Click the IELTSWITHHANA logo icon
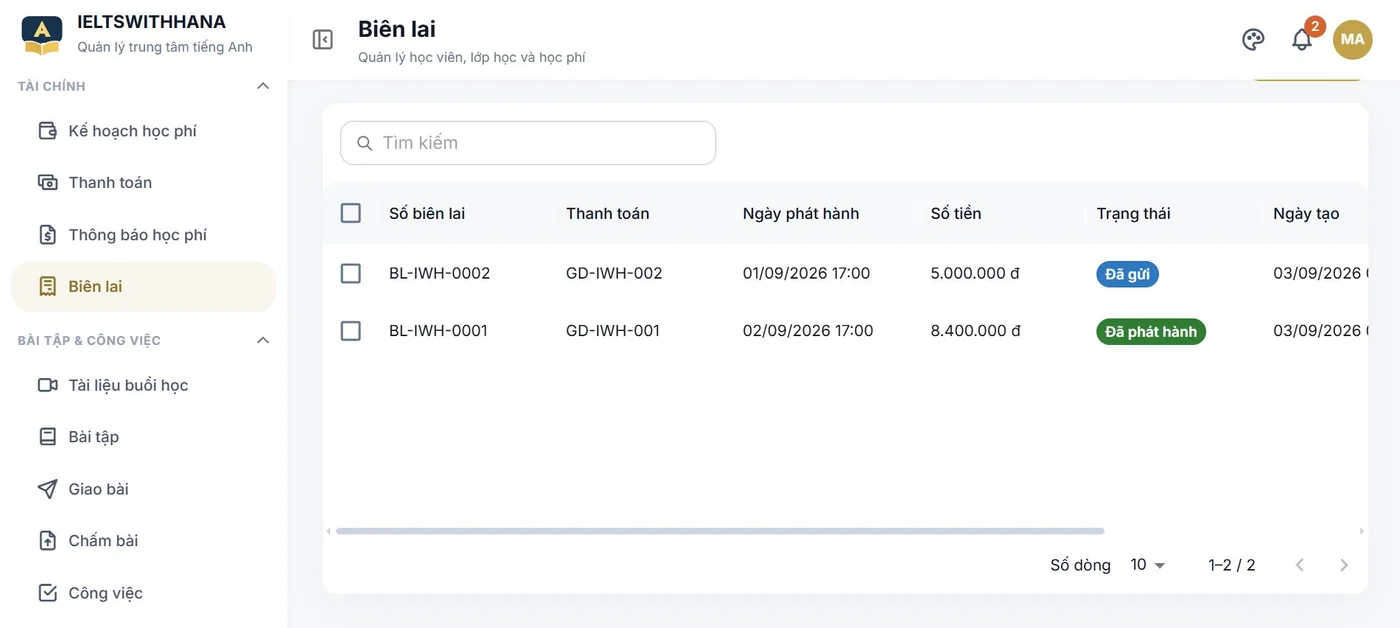Image resolution: width=1400 pixels, height=628 pixels. 42,35
